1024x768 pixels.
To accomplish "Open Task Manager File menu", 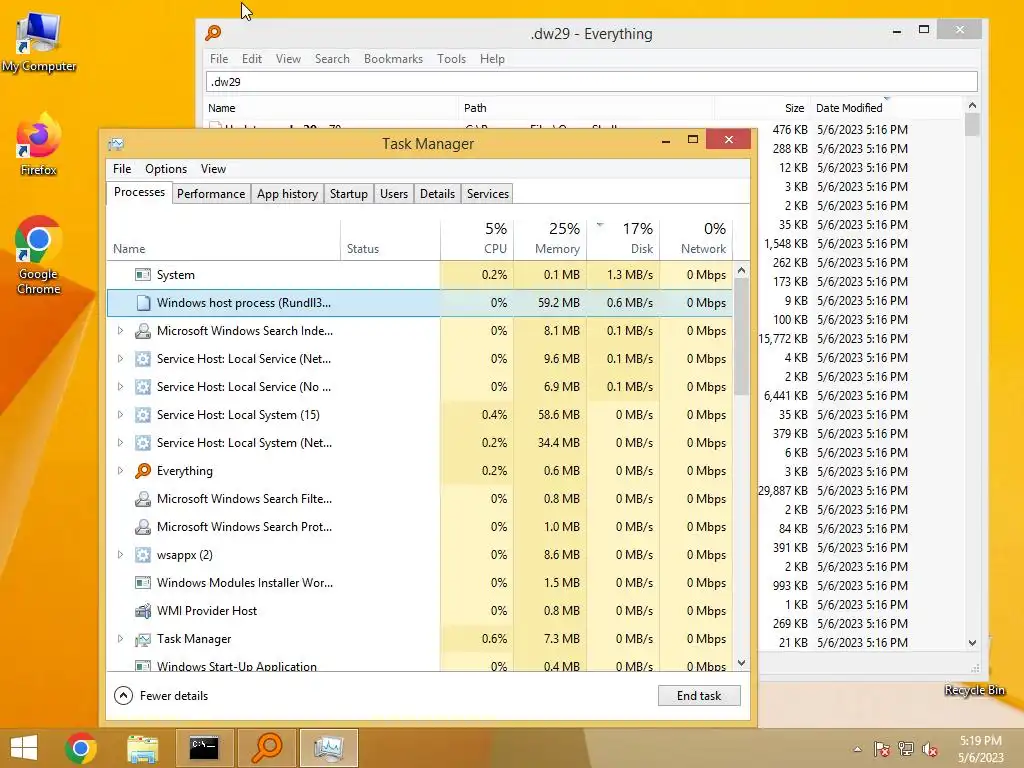I will (122, 169).
